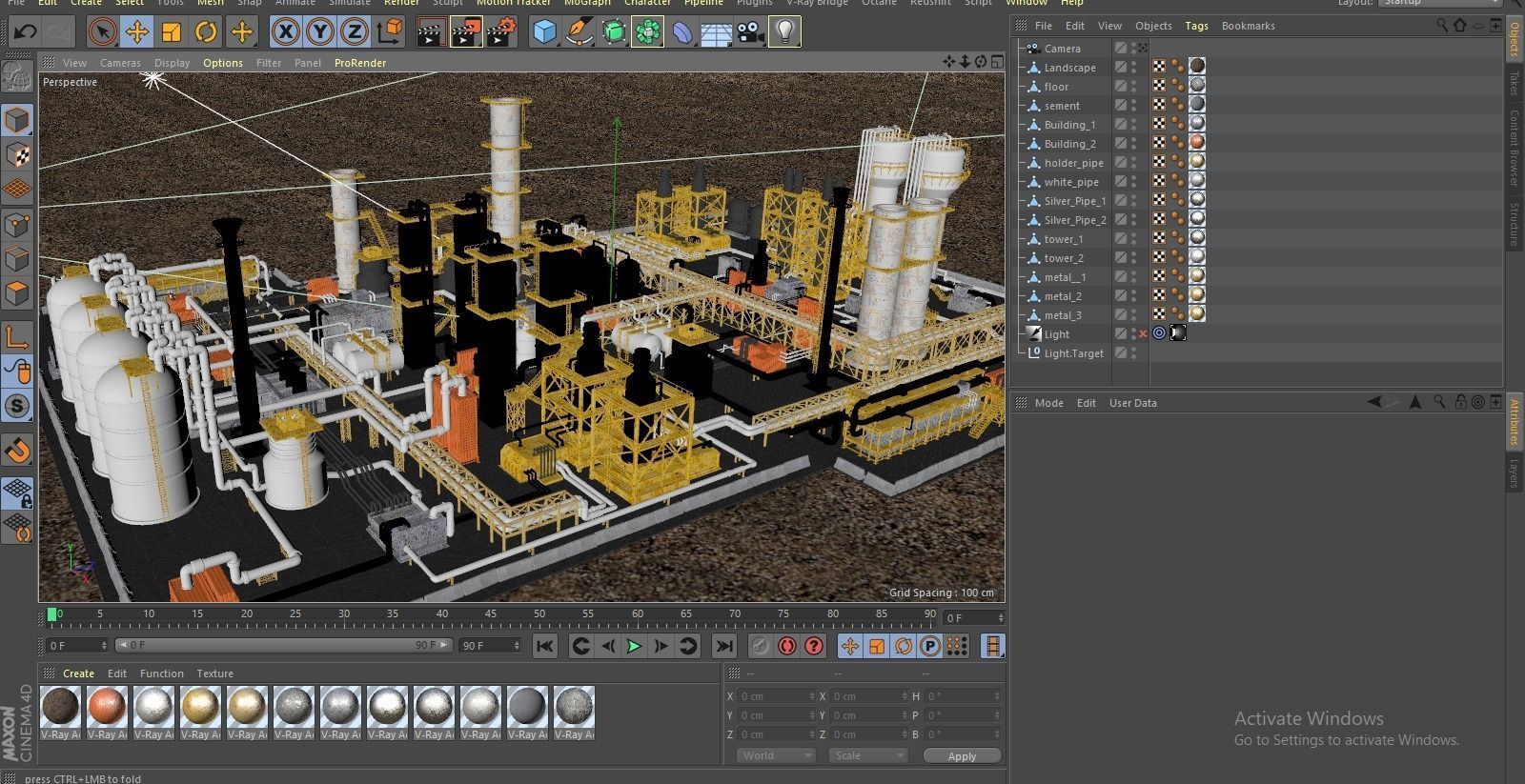Click the Undo arrow icon
The image size is (1525, 784).
(25, 31)
